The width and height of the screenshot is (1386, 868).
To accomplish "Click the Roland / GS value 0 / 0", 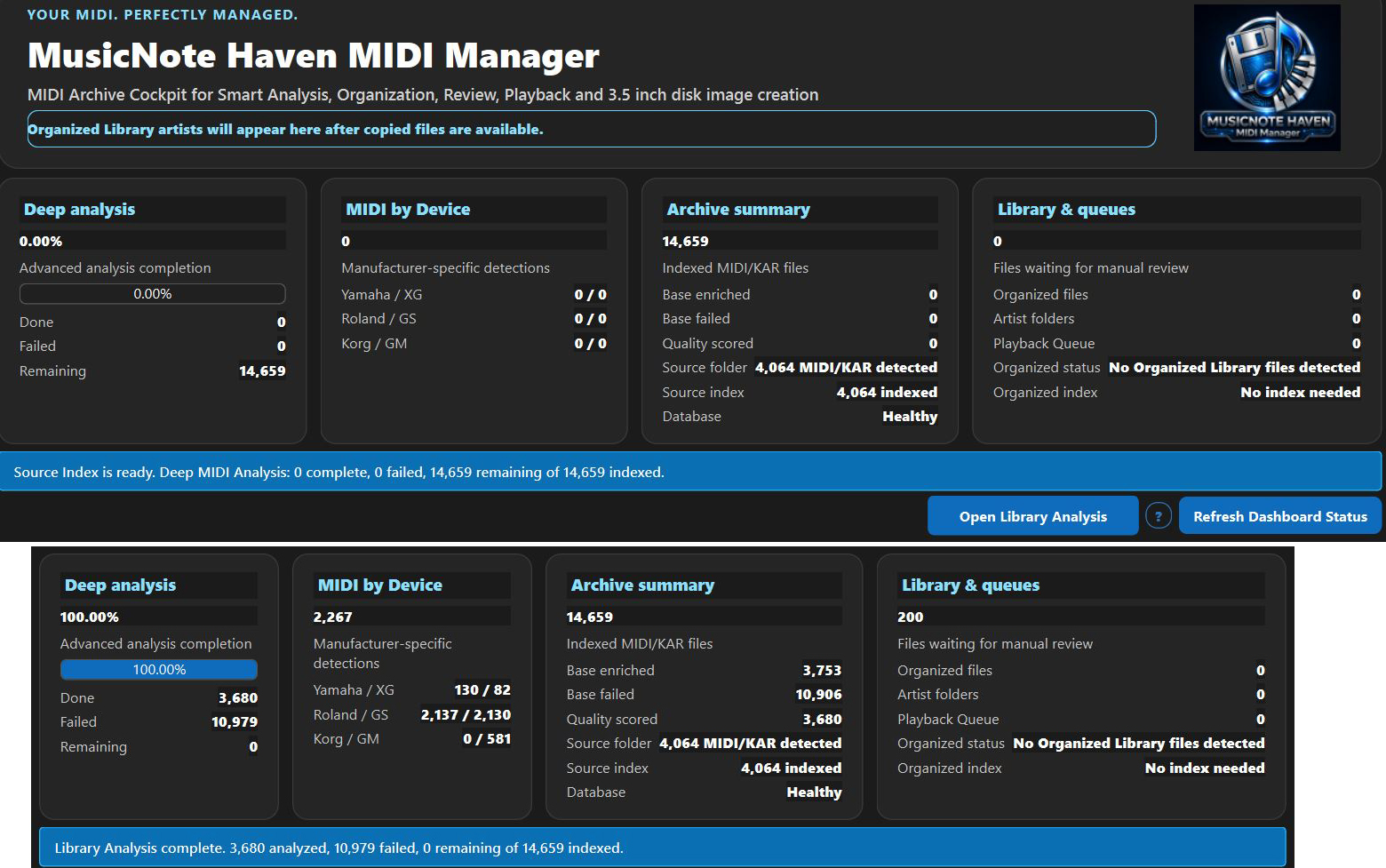I will coord(591,319).
